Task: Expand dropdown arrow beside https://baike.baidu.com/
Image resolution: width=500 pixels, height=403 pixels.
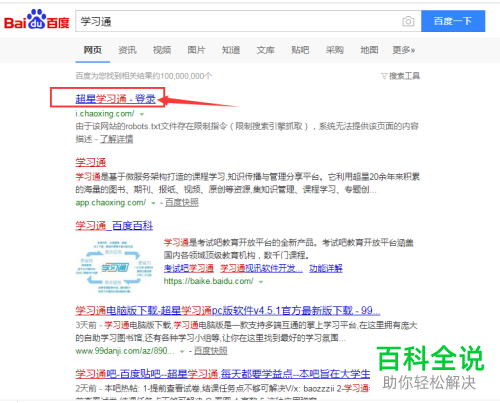Action: pyautogui.click(x=261, y=282)
